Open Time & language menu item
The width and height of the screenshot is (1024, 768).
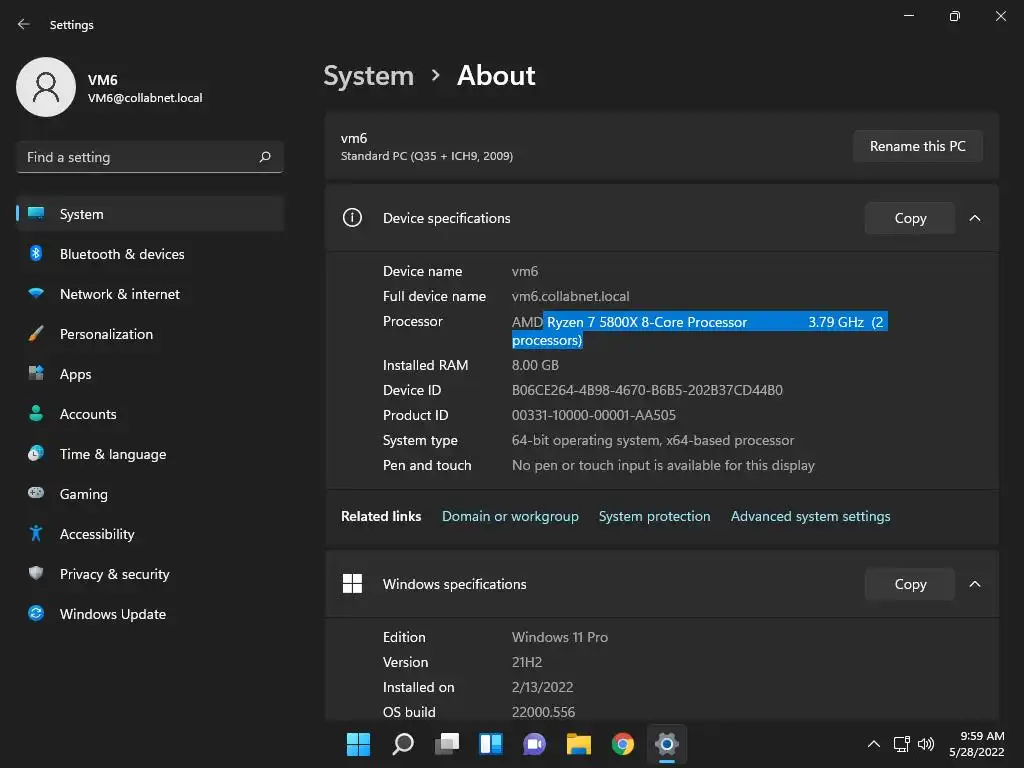coord(150,454)
